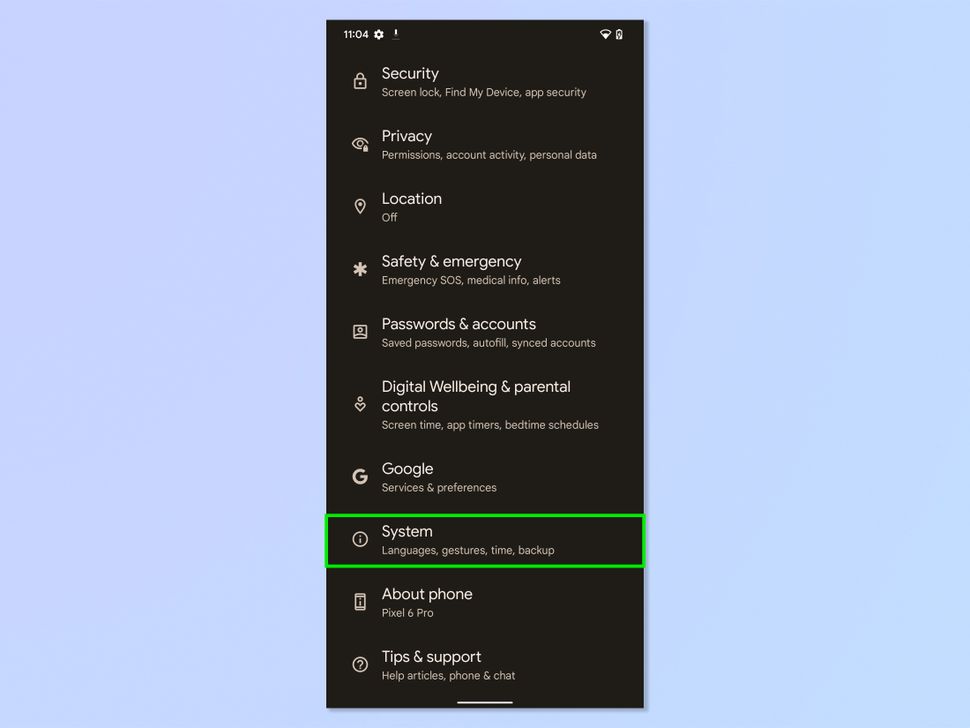Tap the settings gear in the status bar

click(x=378, y=34)
